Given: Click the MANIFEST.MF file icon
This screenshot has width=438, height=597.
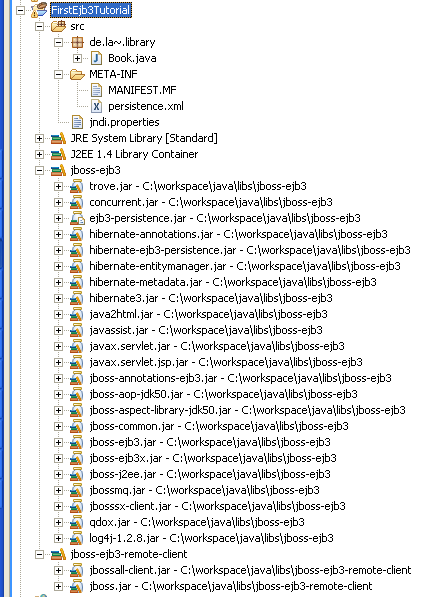Looking at the screenshot, I should point(96,90).
